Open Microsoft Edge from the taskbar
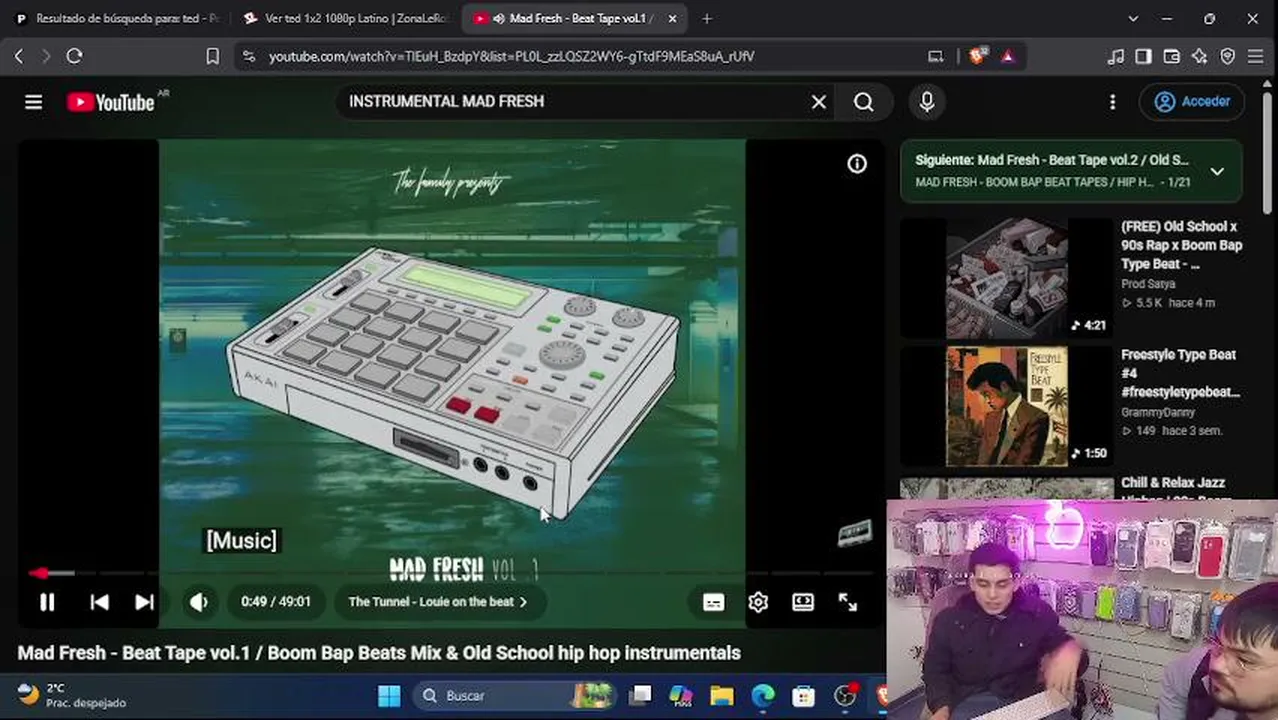1278x720 pixels. pos(763,695)
